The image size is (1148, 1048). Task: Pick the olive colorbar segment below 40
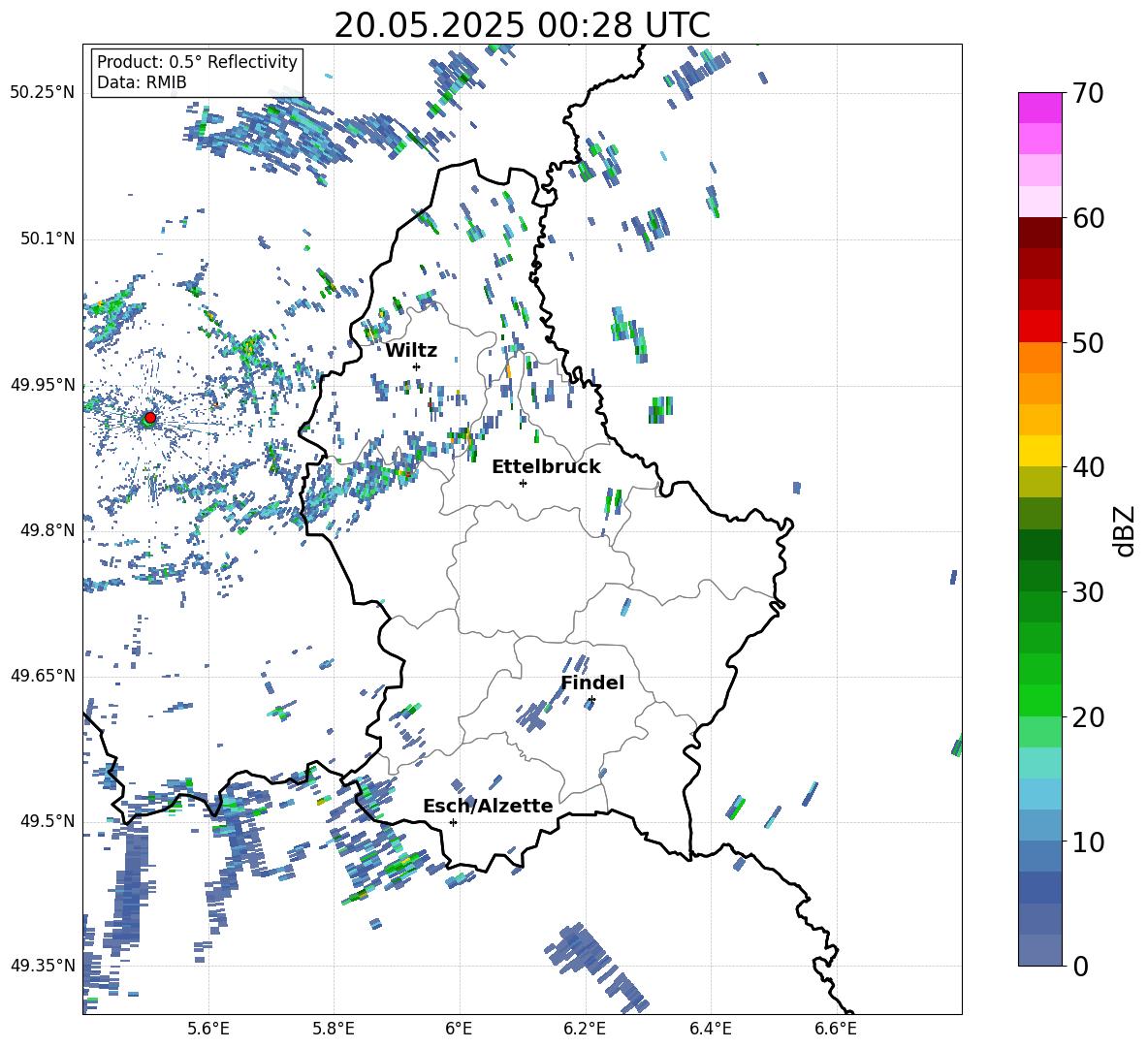click(x=1039, y=482)
